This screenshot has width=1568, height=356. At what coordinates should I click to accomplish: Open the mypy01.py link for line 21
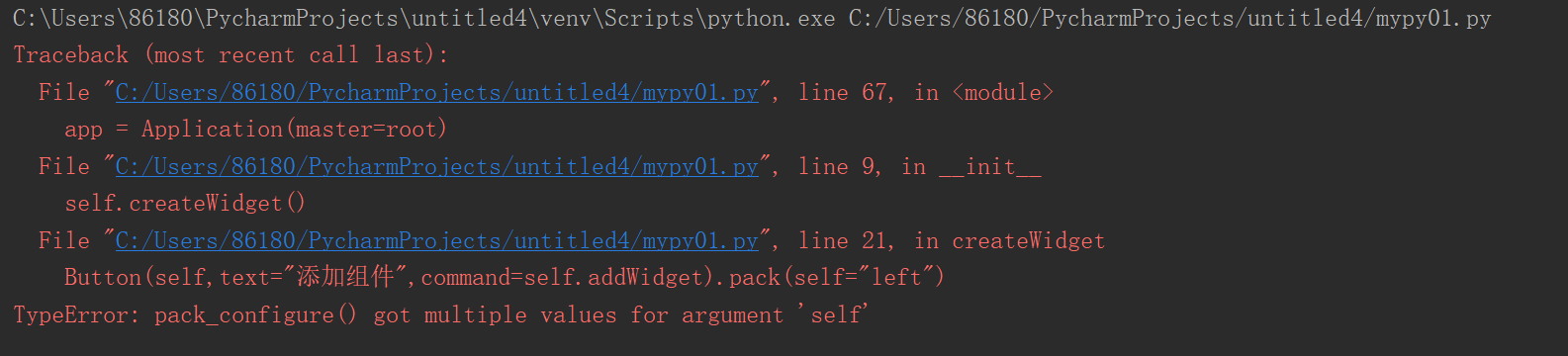coord(436,241)
